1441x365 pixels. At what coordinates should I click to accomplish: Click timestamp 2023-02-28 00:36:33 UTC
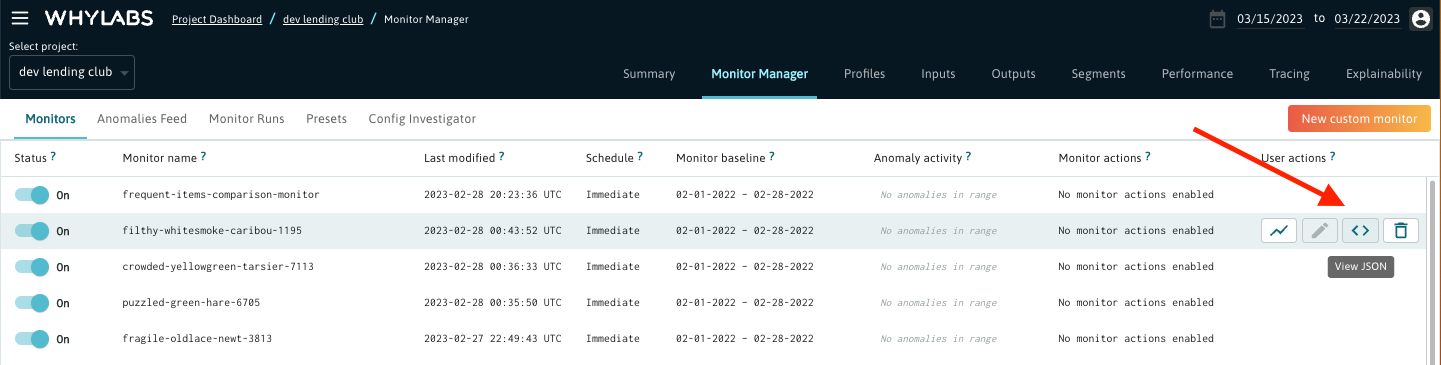pos(493,267)
